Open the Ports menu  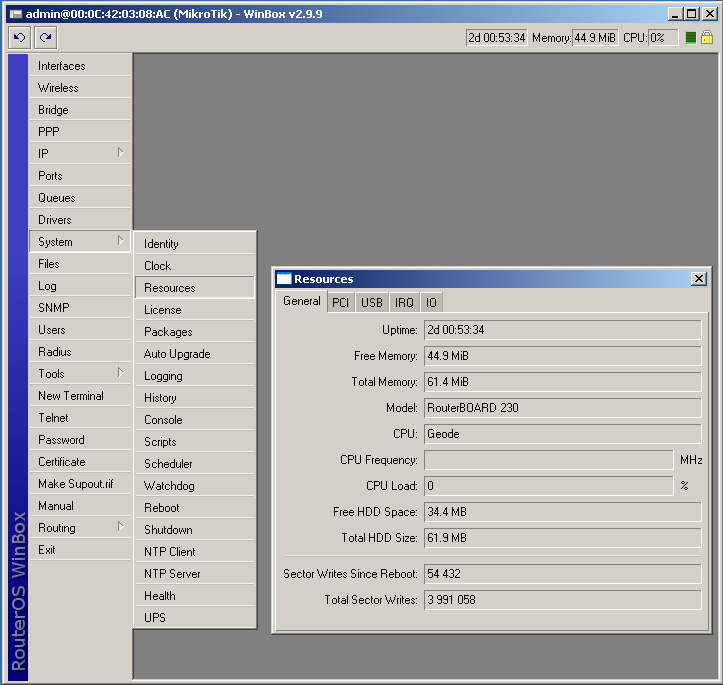click(x=80, y=176)
